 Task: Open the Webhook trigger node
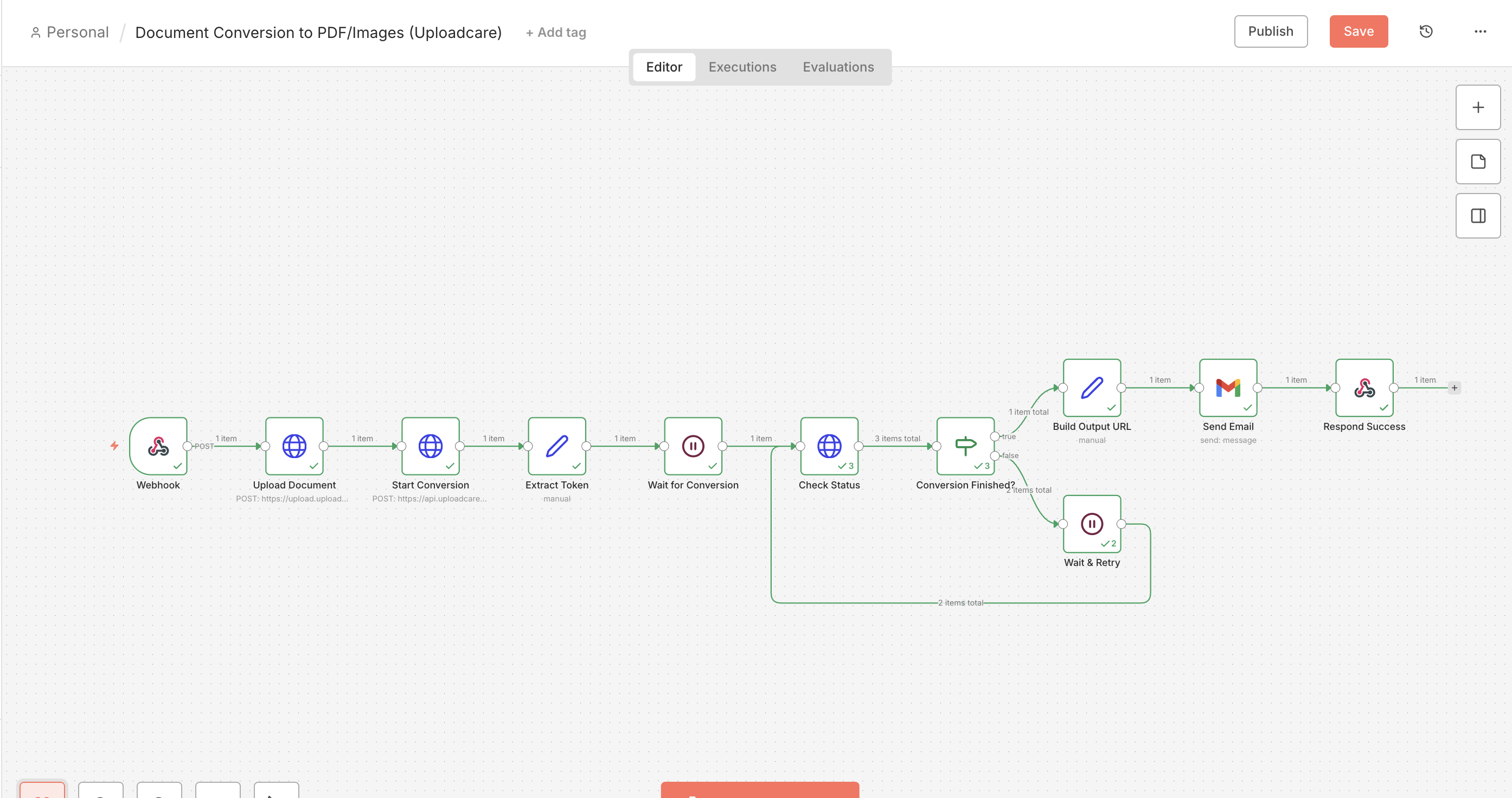[x=158, y=446]
